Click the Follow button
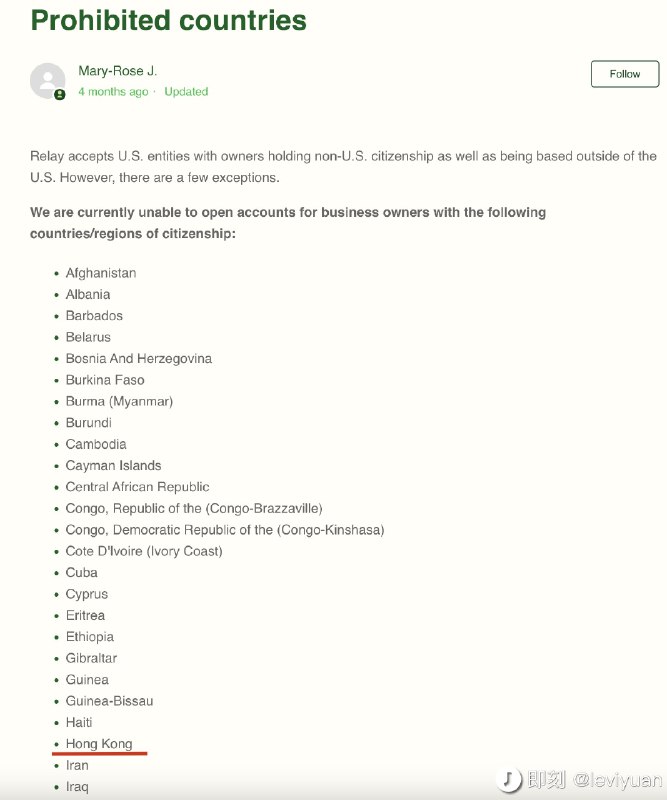 coord(624,73)
